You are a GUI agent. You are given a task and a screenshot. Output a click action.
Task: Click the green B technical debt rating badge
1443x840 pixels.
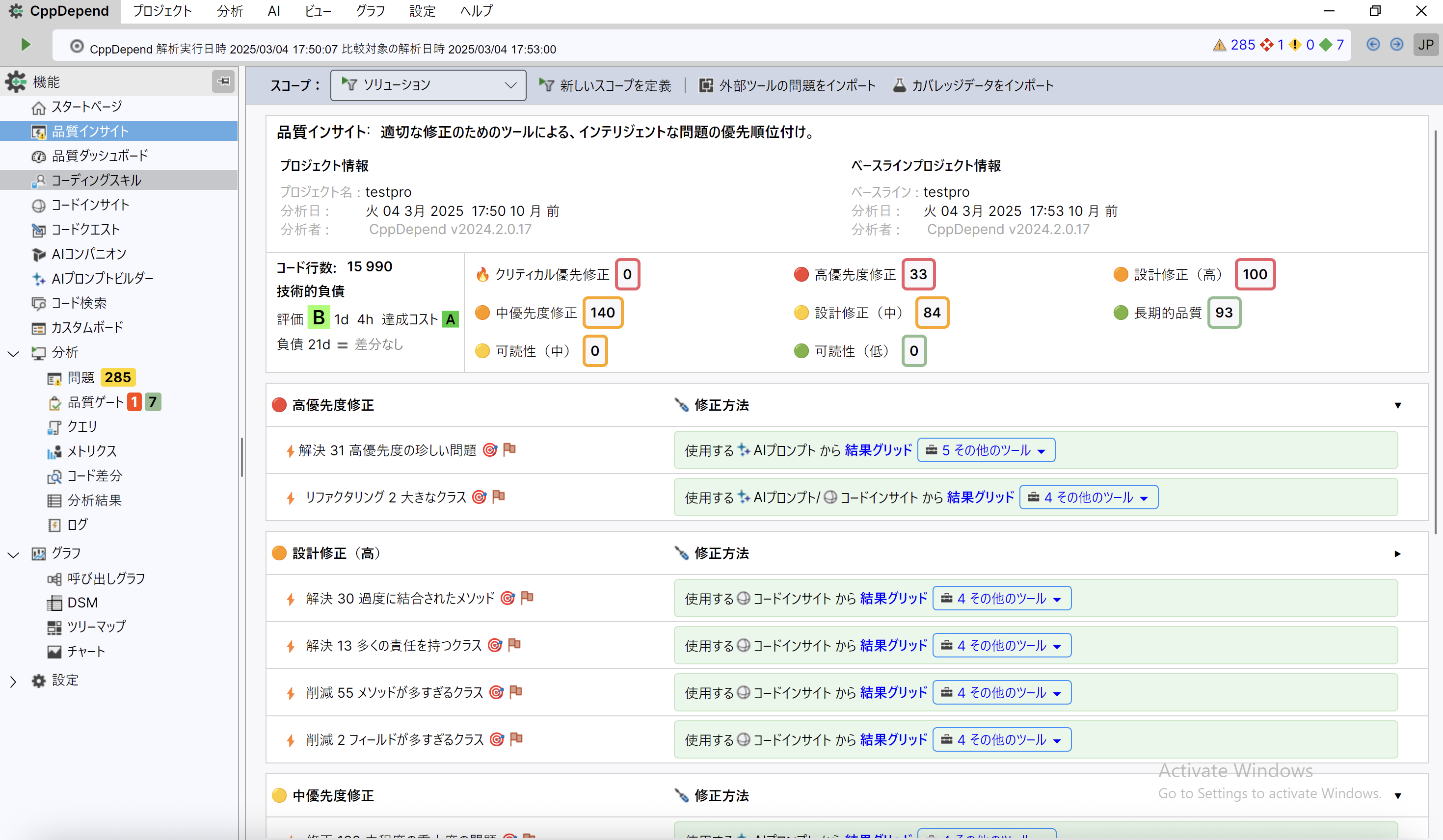(319, 318)
